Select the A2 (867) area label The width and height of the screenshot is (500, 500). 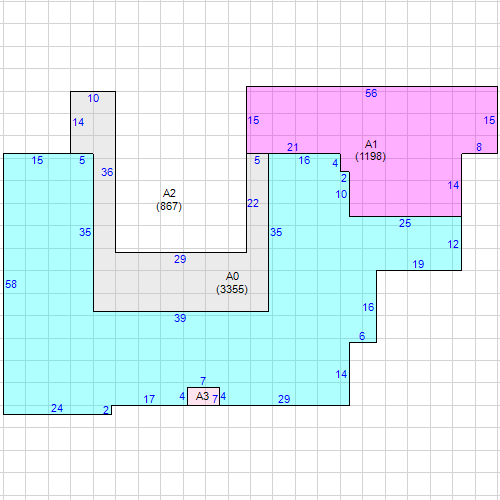pos(169,200)
